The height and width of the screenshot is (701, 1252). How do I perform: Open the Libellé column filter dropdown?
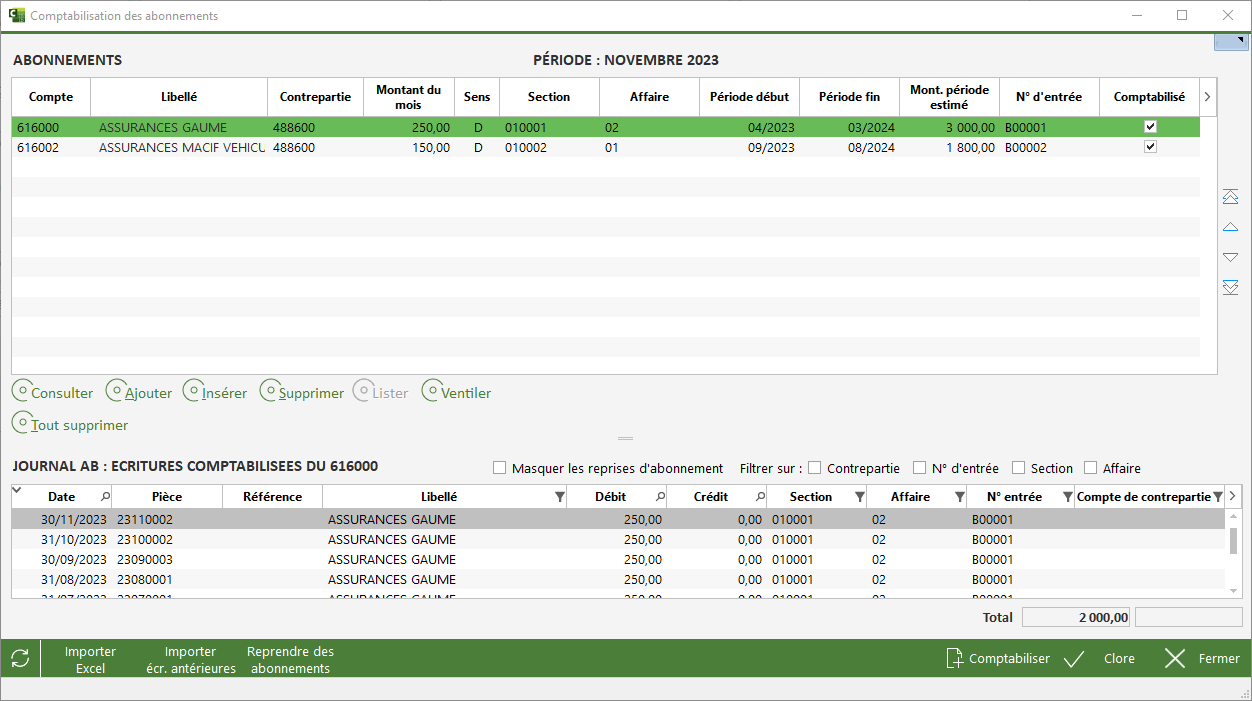[559, 497]
